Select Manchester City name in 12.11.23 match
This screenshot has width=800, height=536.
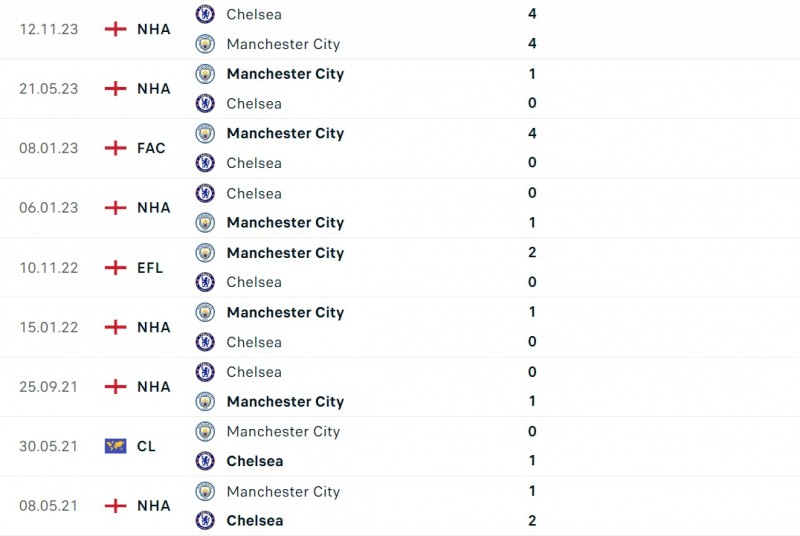coord(283,44)
